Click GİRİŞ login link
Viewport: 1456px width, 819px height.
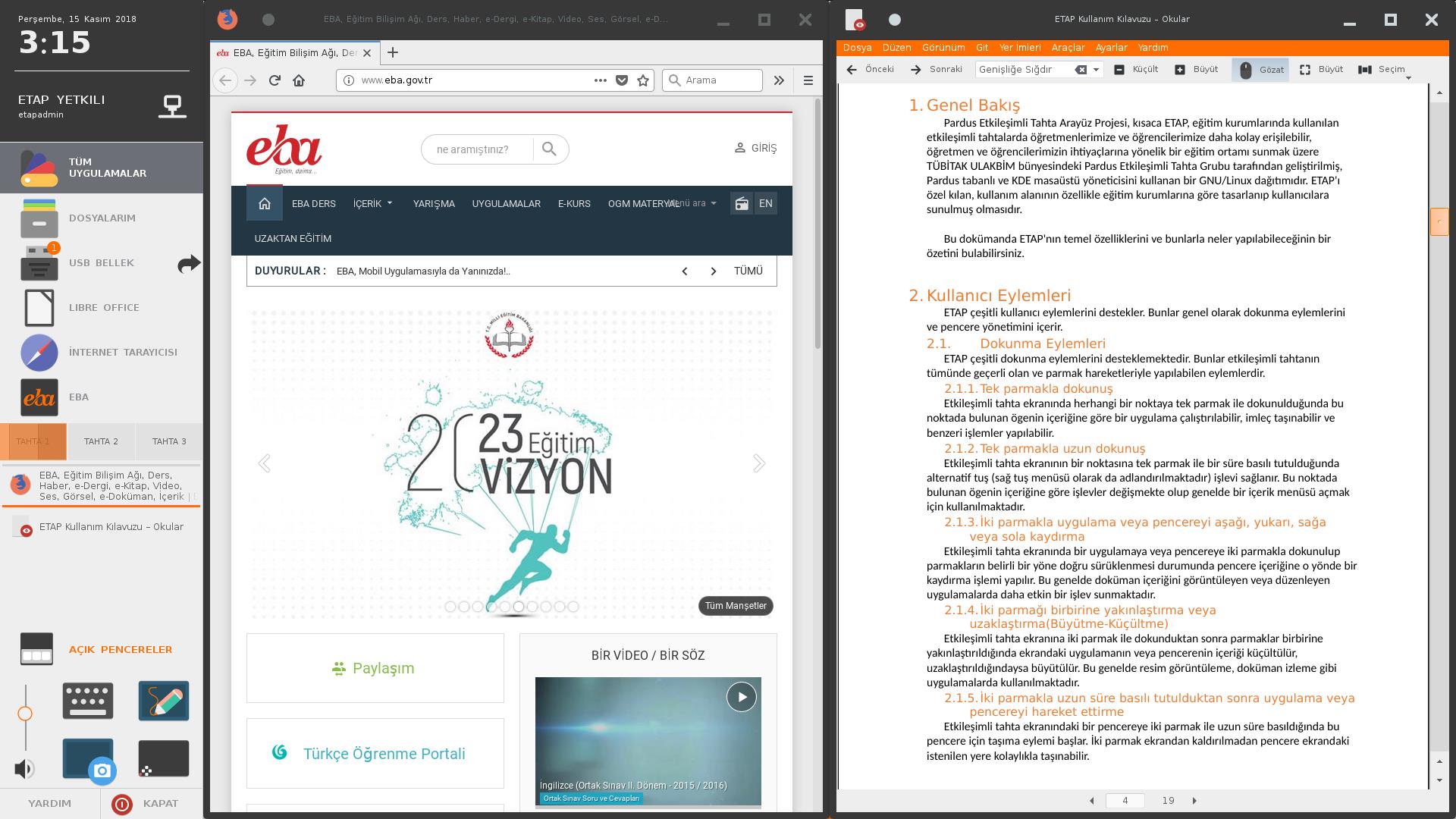755,148
